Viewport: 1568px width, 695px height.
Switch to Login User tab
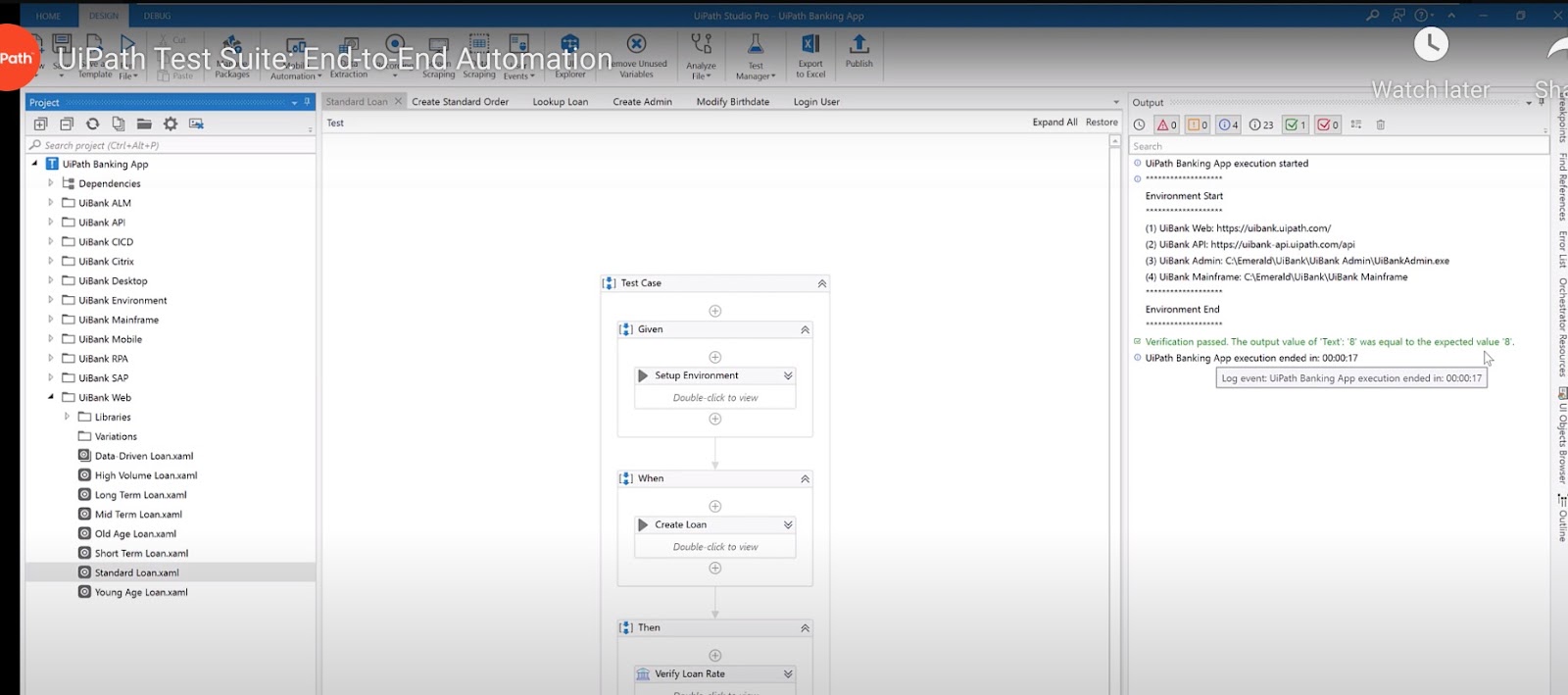(x=816, y=102)
